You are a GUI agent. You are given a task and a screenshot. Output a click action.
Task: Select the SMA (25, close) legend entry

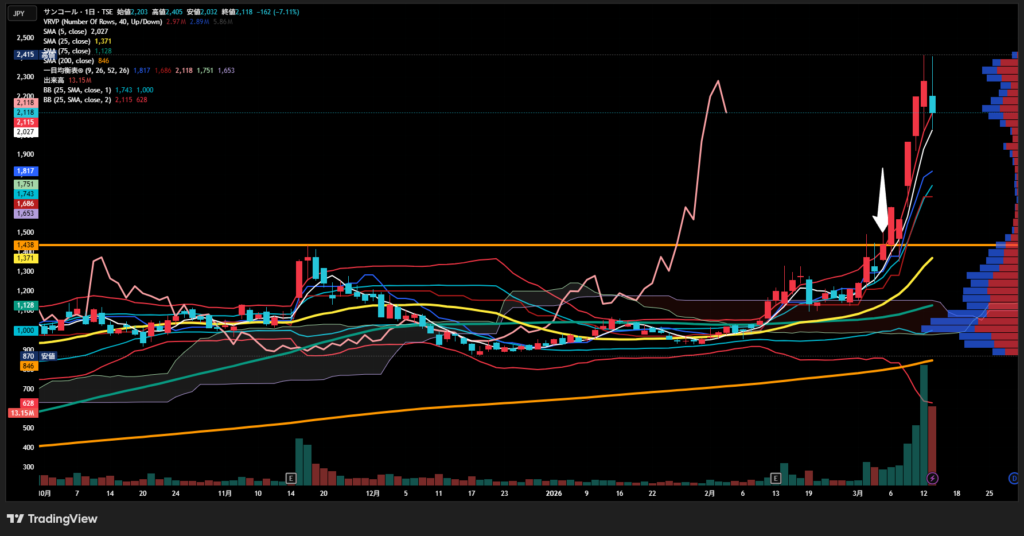pos(76,41)
